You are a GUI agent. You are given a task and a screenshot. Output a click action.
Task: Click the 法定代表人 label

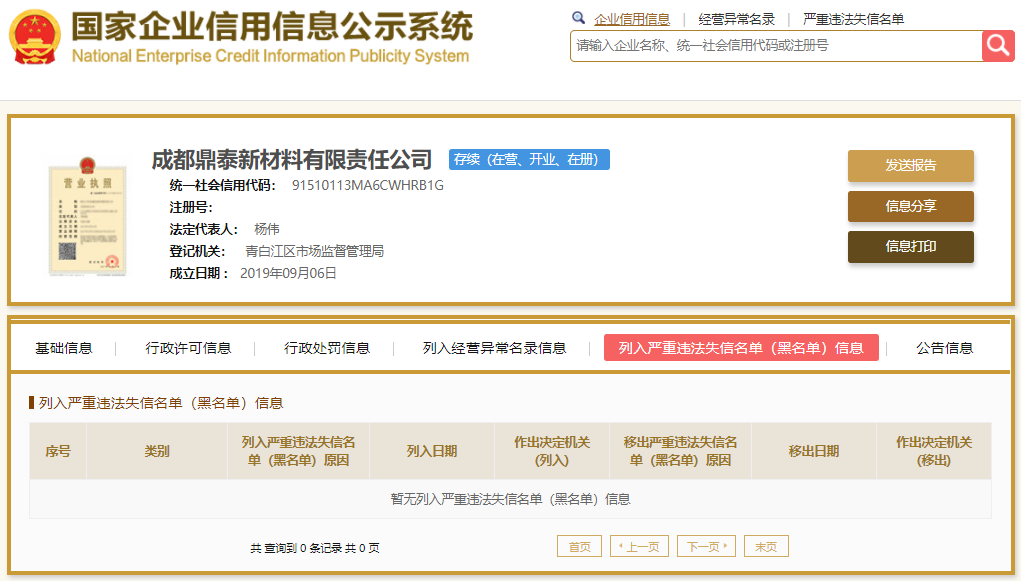tap(204, 229)
